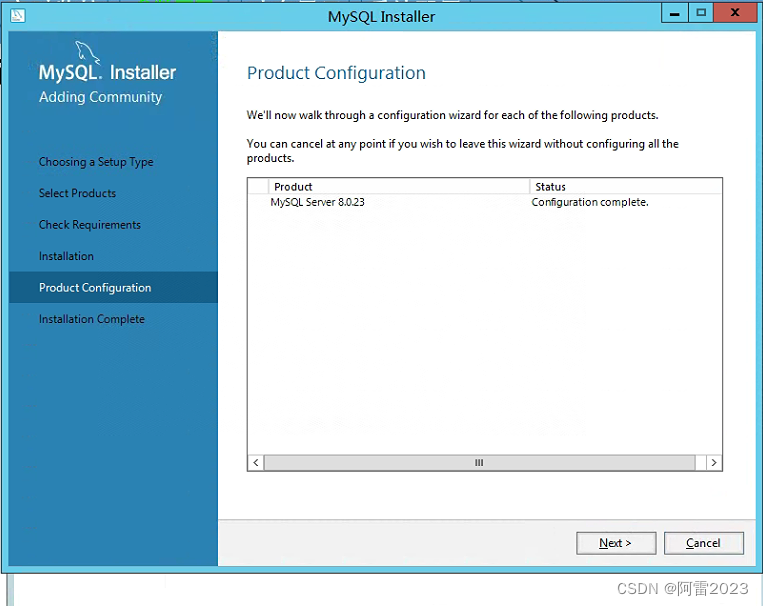Select Choosing a Setup Type step
The height and width of the screenshot is (606, 763).
(96, 162)
